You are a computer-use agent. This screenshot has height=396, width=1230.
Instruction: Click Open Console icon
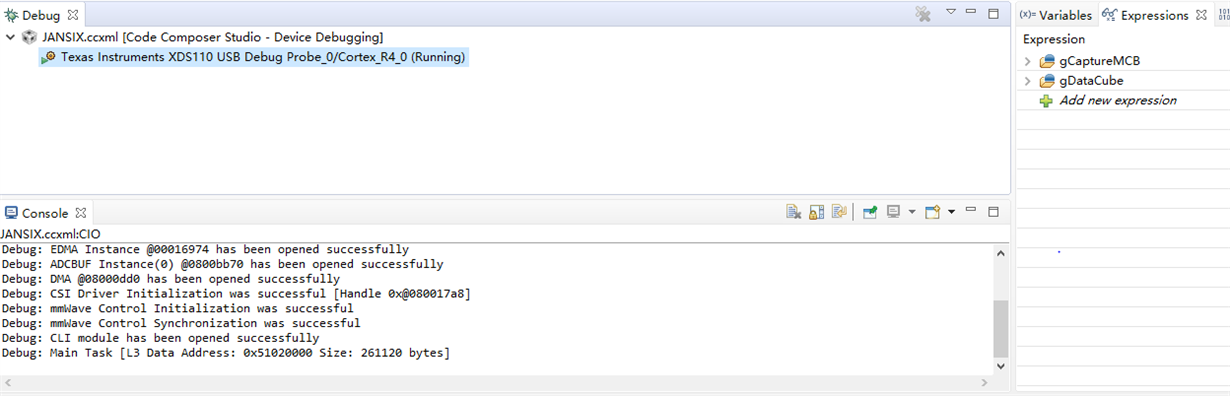pos(933,212)
